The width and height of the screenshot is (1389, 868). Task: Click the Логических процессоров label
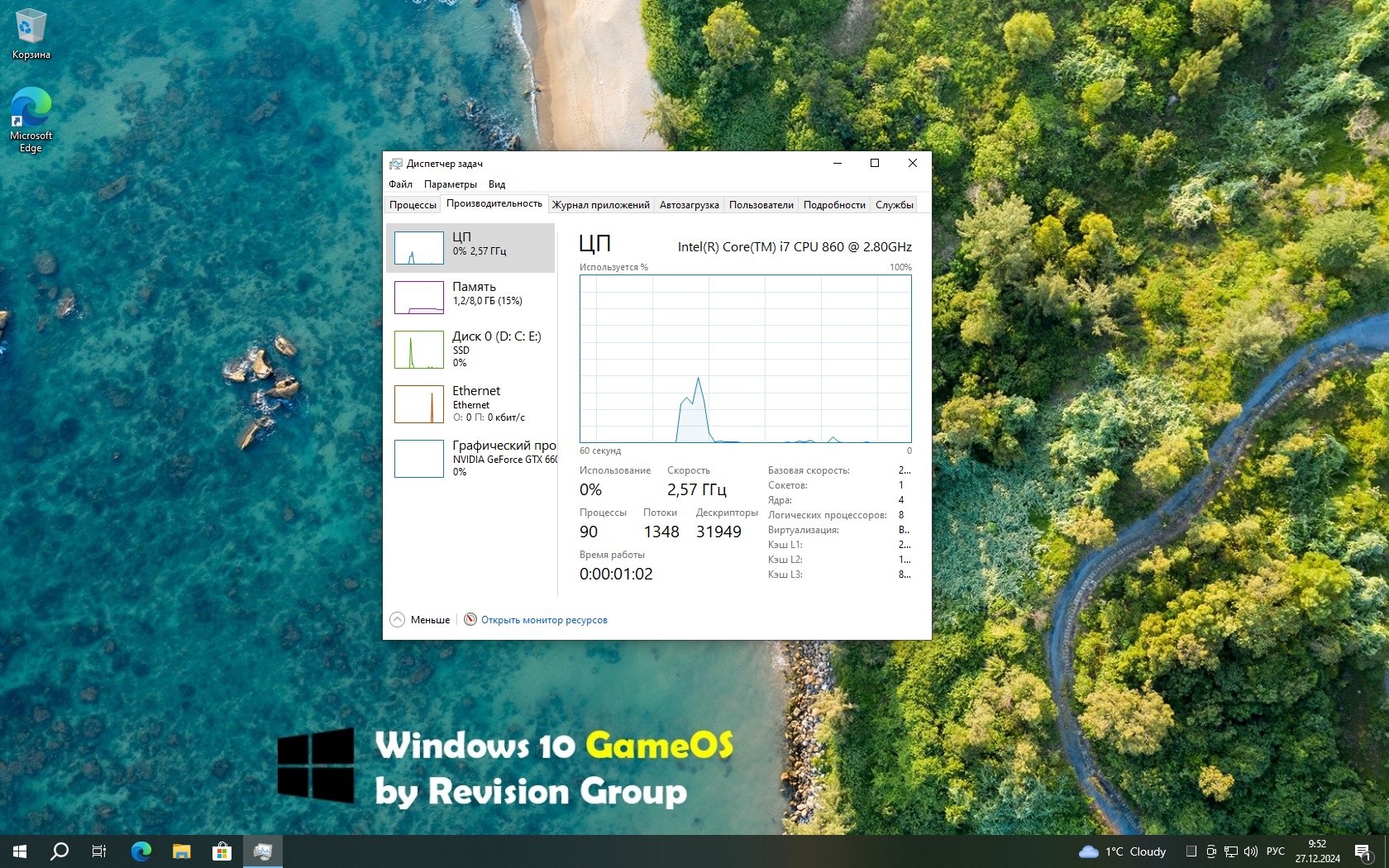(827, 515)
